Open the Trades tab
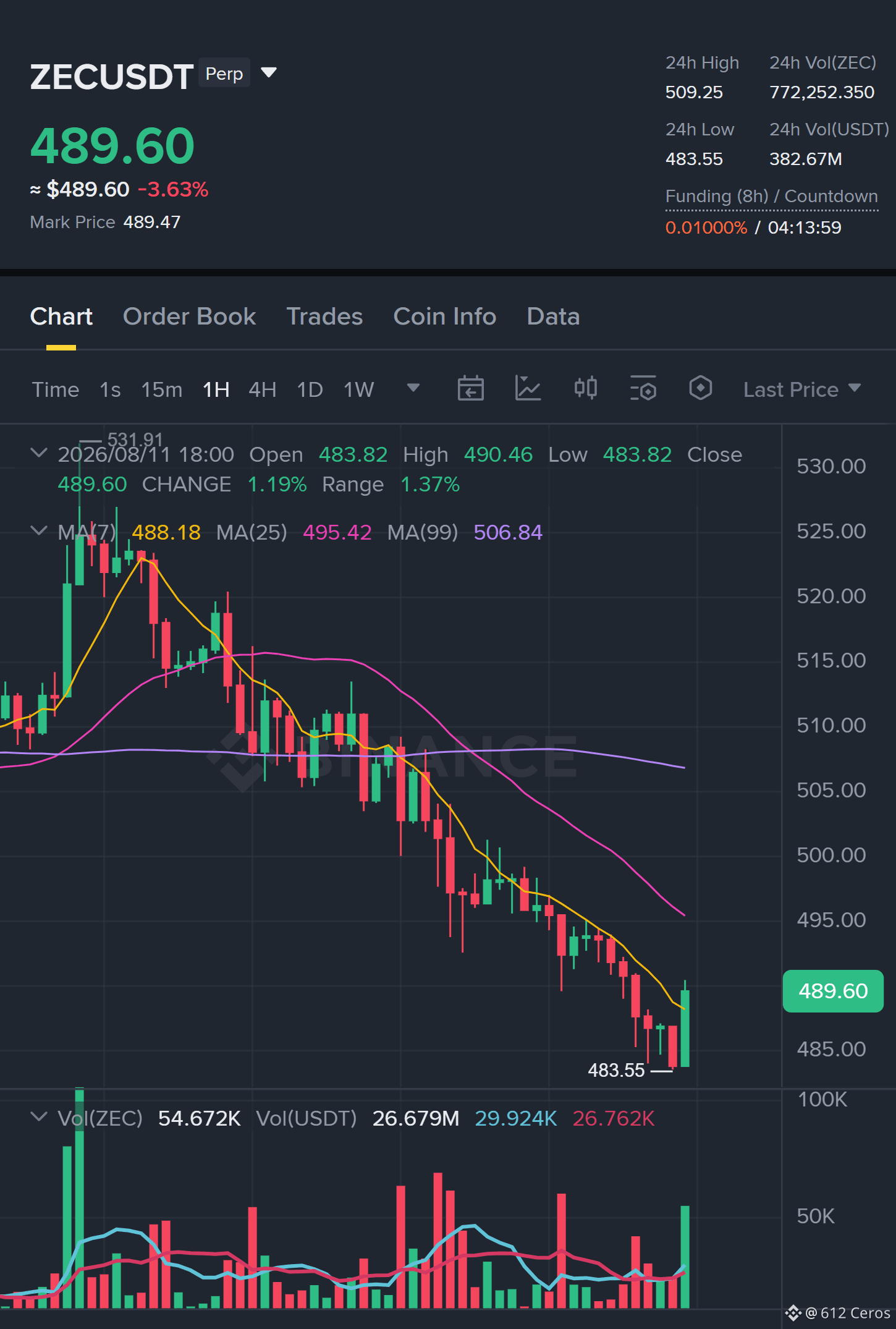Image resolution: width=896 pixels, height=1329 pixels. point(324,316)
